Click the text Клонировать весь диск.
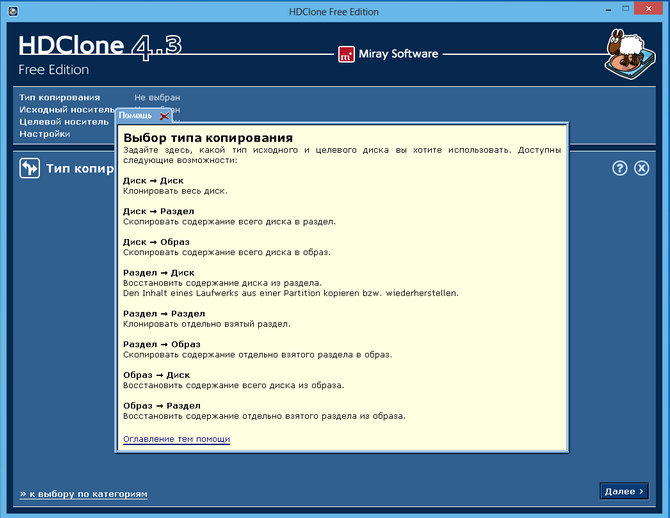 [175, 191]
